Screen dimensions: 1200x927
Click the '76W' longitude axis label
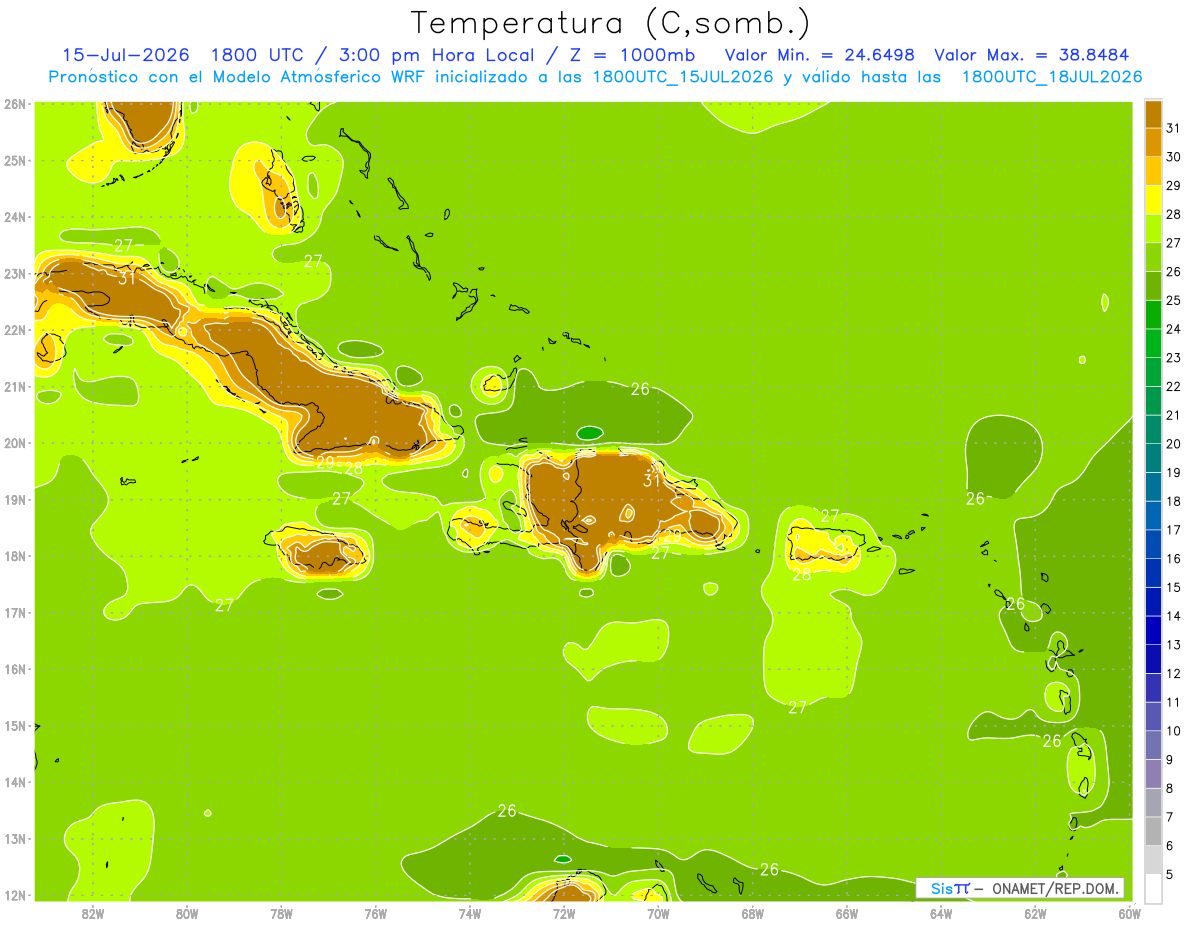376,913
